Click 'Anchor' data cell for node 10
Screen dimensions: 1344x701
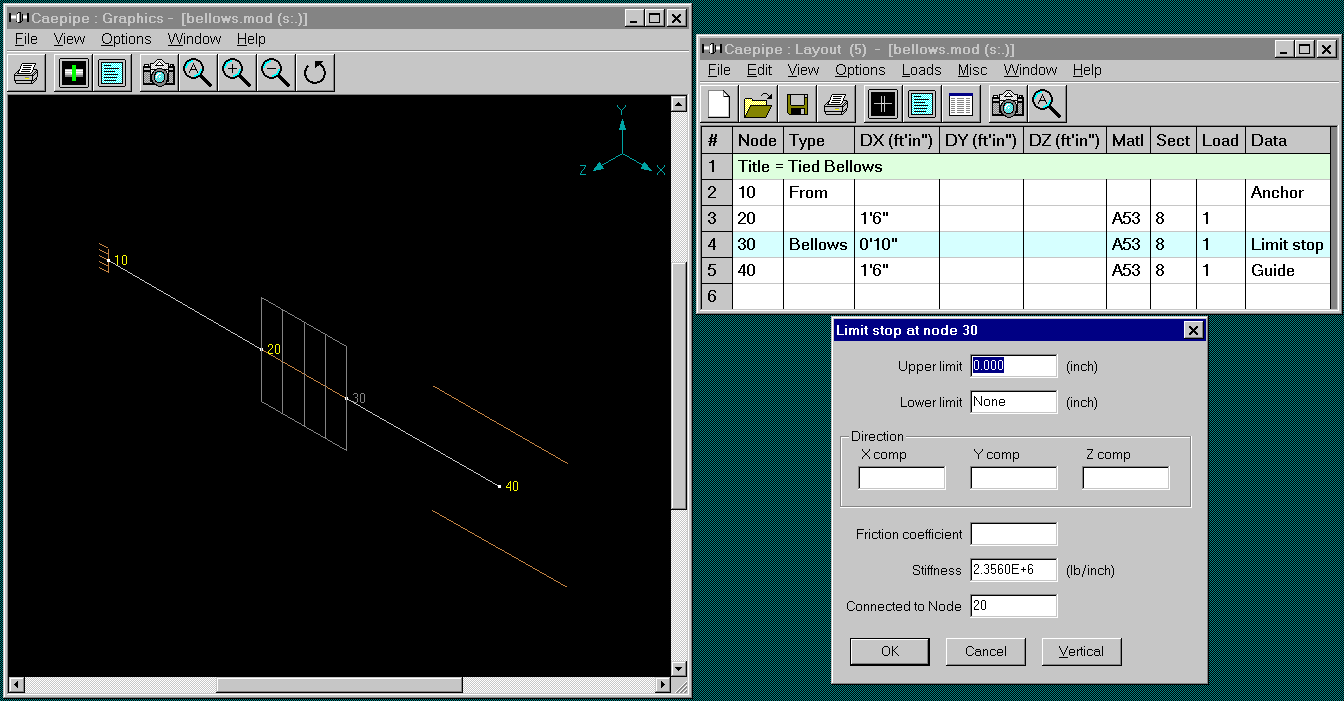(x=1287, y=192)
